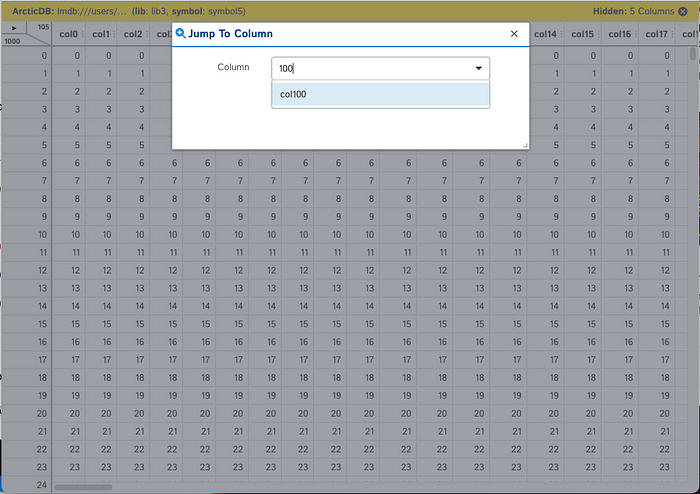
Task: Clear hidden columns with the X icon
Action: pos(683,9)
